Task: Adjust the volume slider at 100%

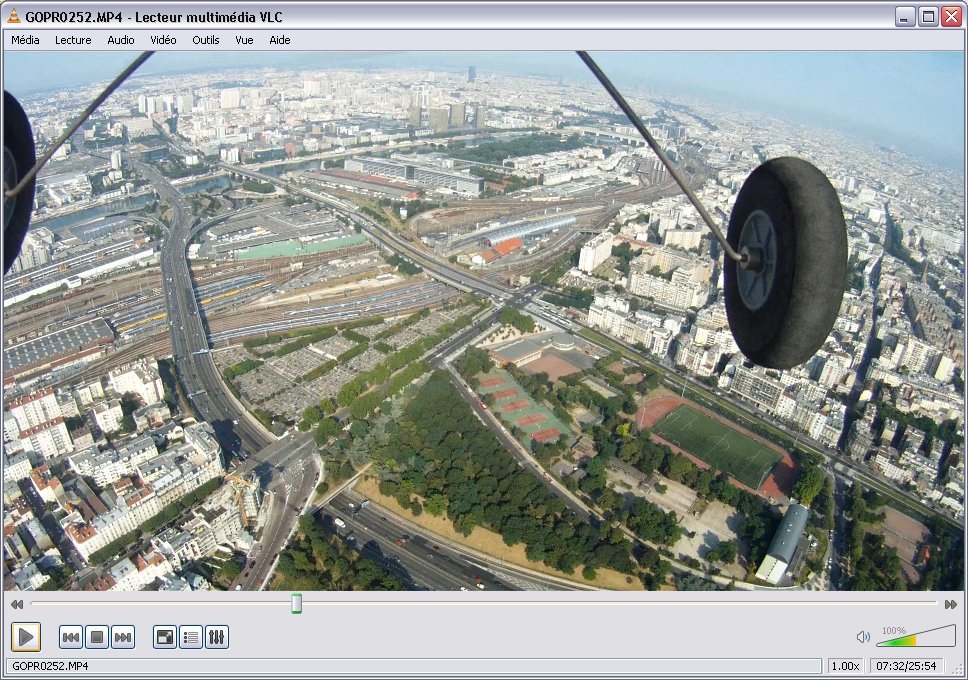Action: [916, 636]
